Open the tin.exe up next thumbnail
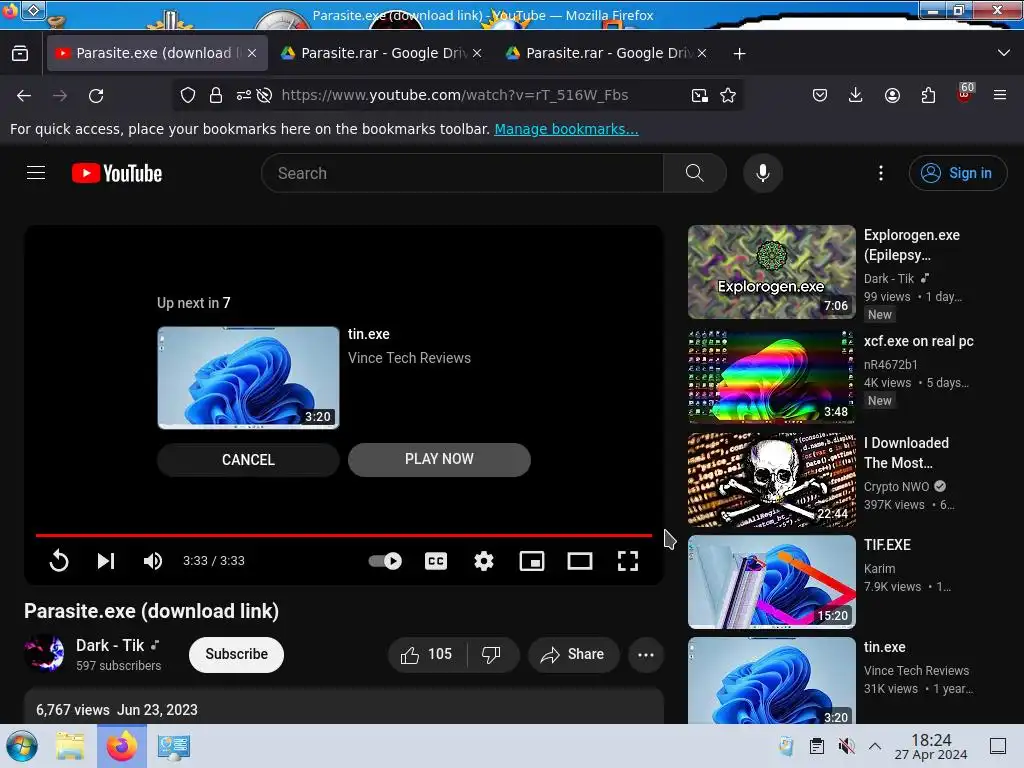 [x=248, y=377]
